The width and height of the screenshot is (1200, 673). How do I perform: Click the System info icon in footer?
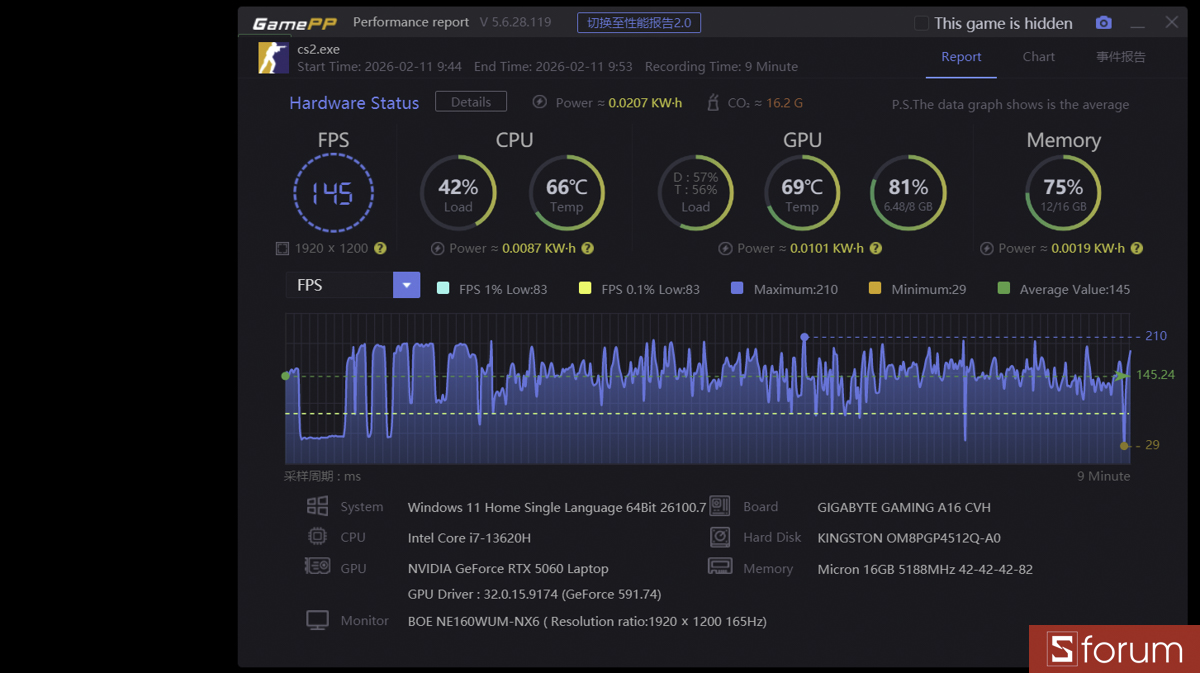click(318, 506)
